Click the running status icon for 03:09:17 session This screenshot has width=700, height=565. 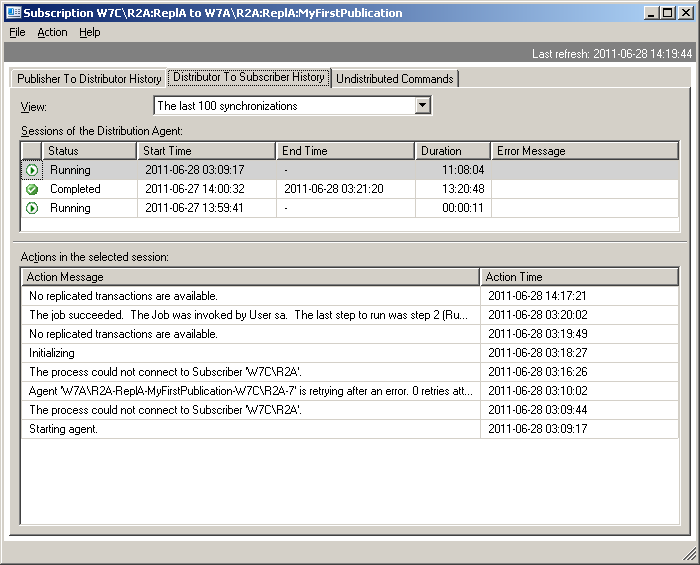tap(32, 170)
